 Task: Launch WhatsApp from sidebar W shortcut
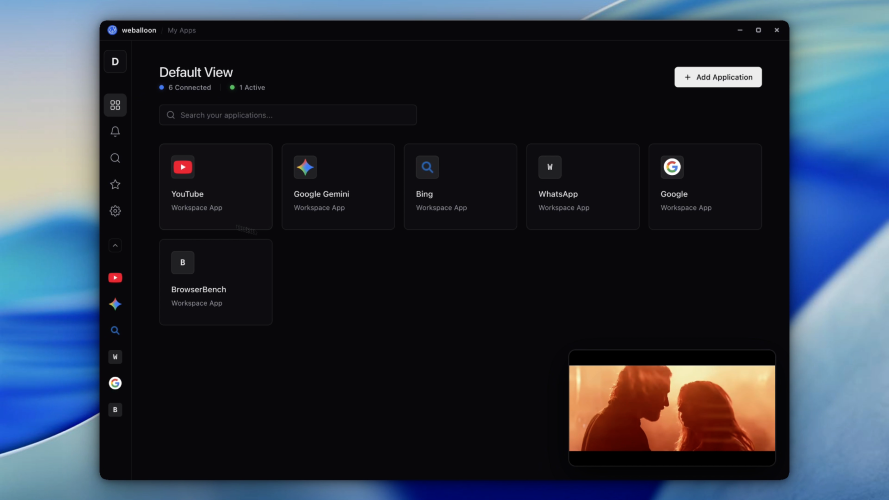click(x=115, y=357)
